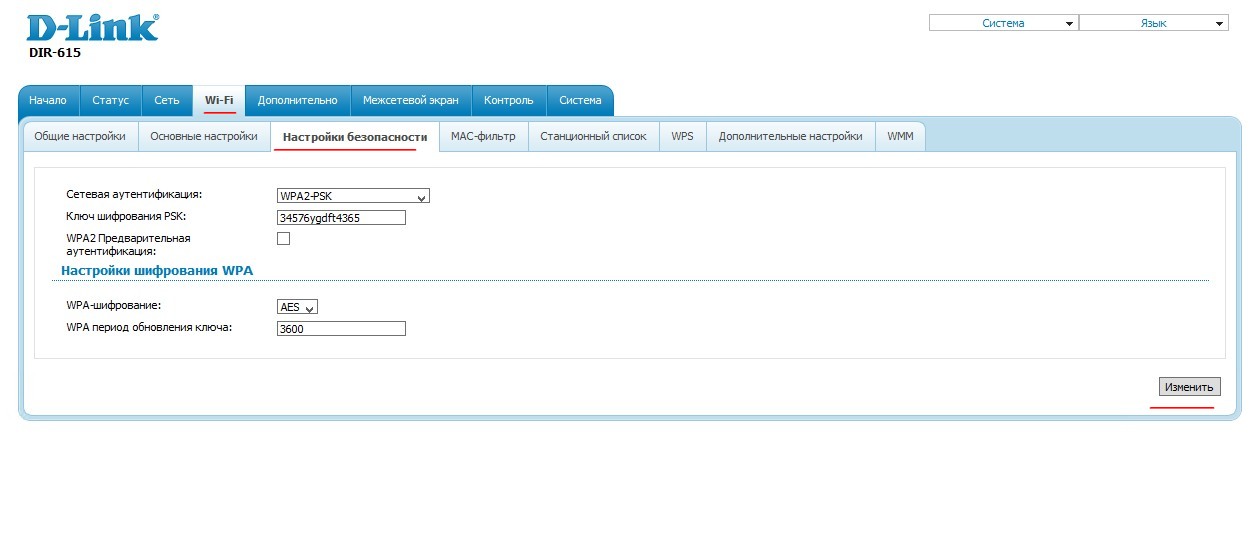
Task: Click the Настройки шифрования WPA heading
Action: point(157,270)
